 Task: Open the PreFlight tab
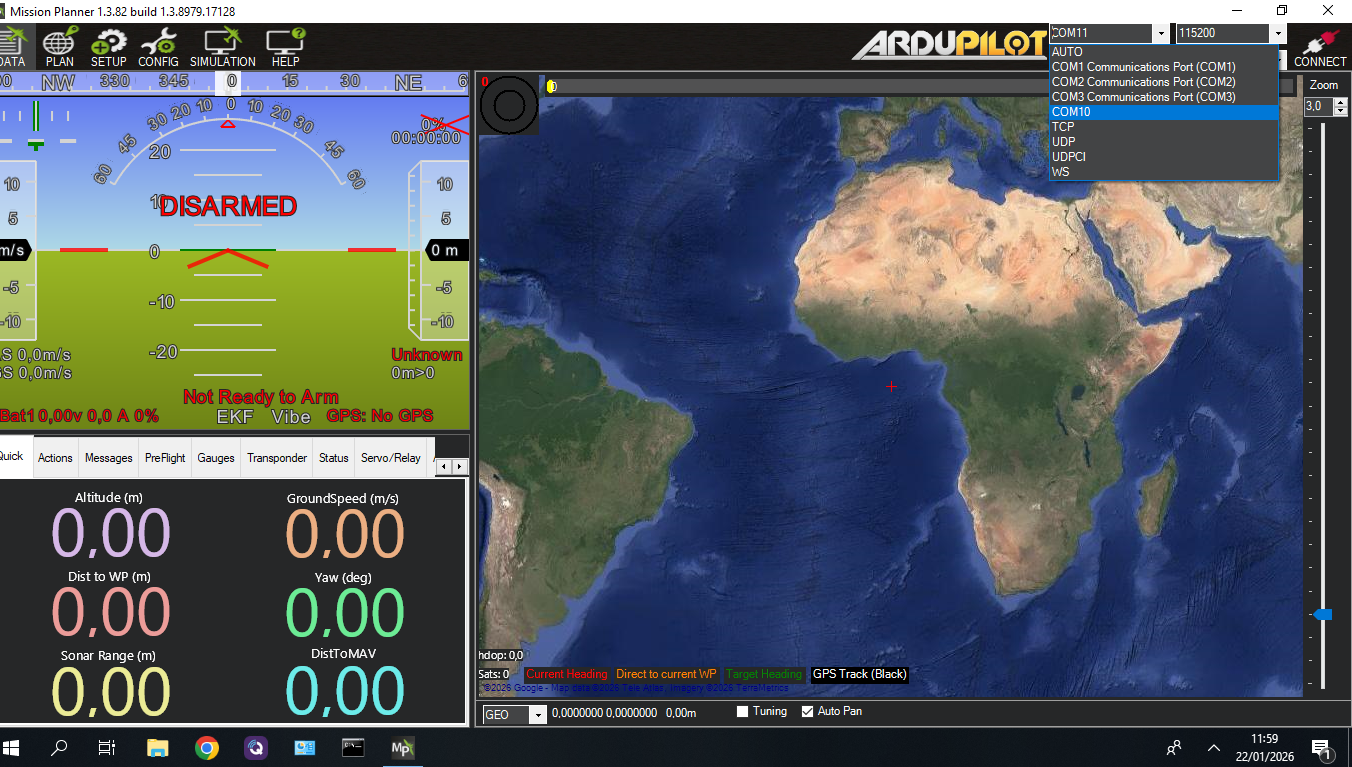point(165,458)
